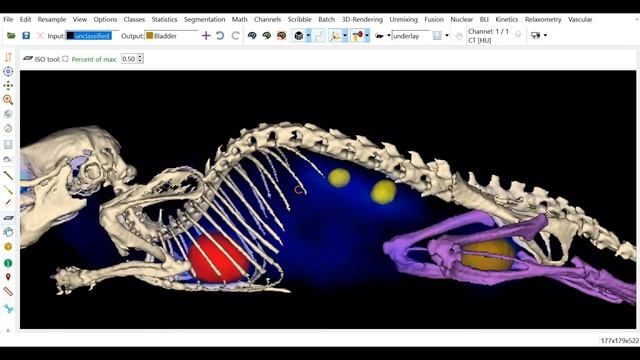This screenshot has height=360, width=640.
Task: Select the dark green brush sidebar tool
Action: click(x=8, y=176)
